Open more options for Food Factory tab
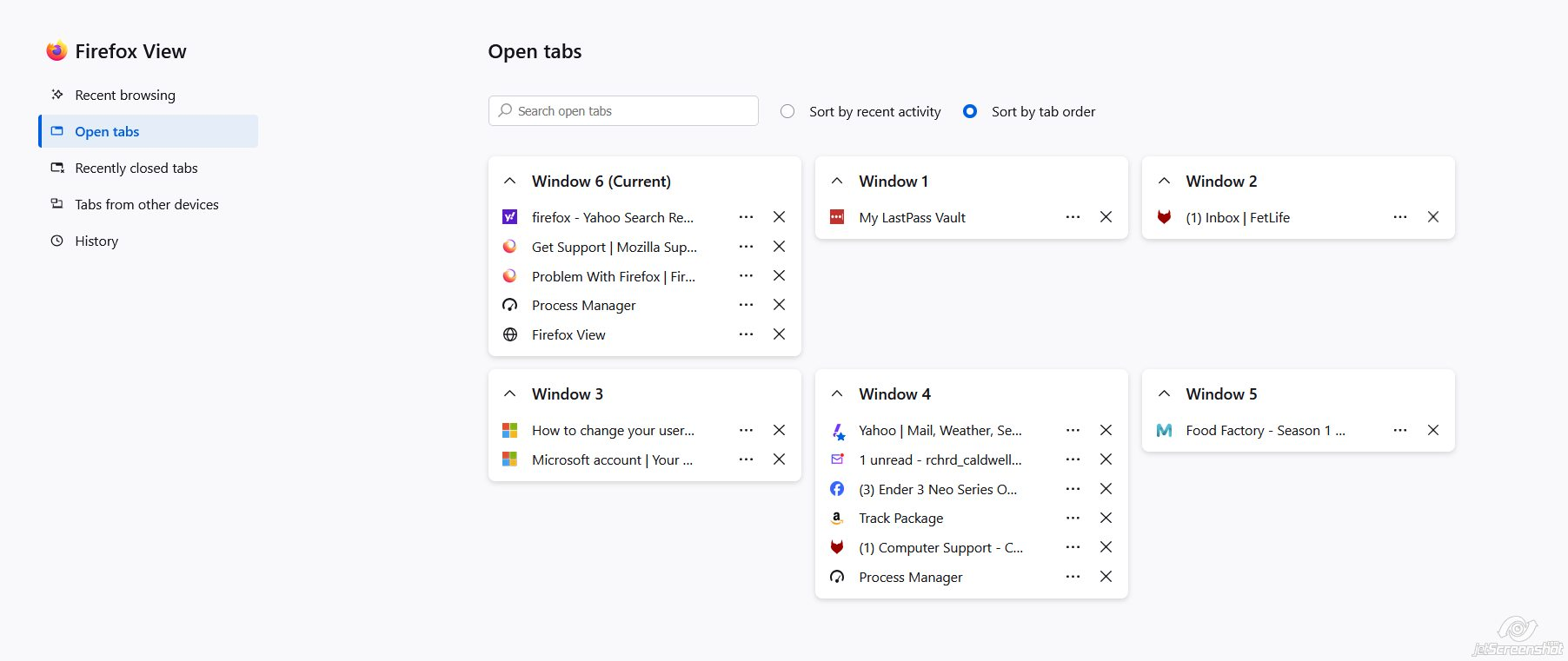Viewport: 1568px width, 661px height. click(x=1399, y=430)
